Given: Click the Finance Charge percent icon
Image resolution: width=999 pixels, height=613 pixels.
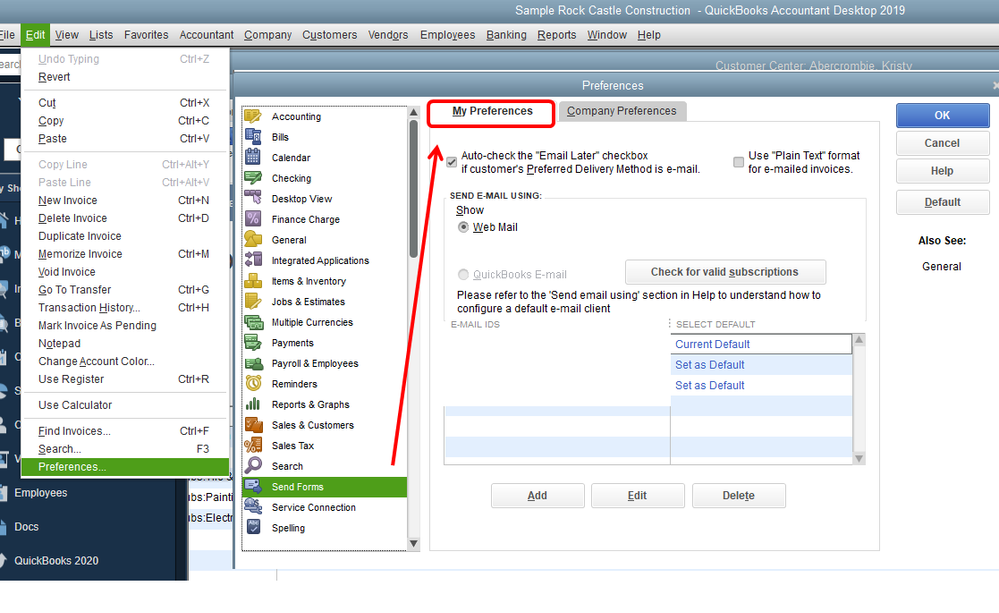Looking at the screenshot, I should pos(253,219).
